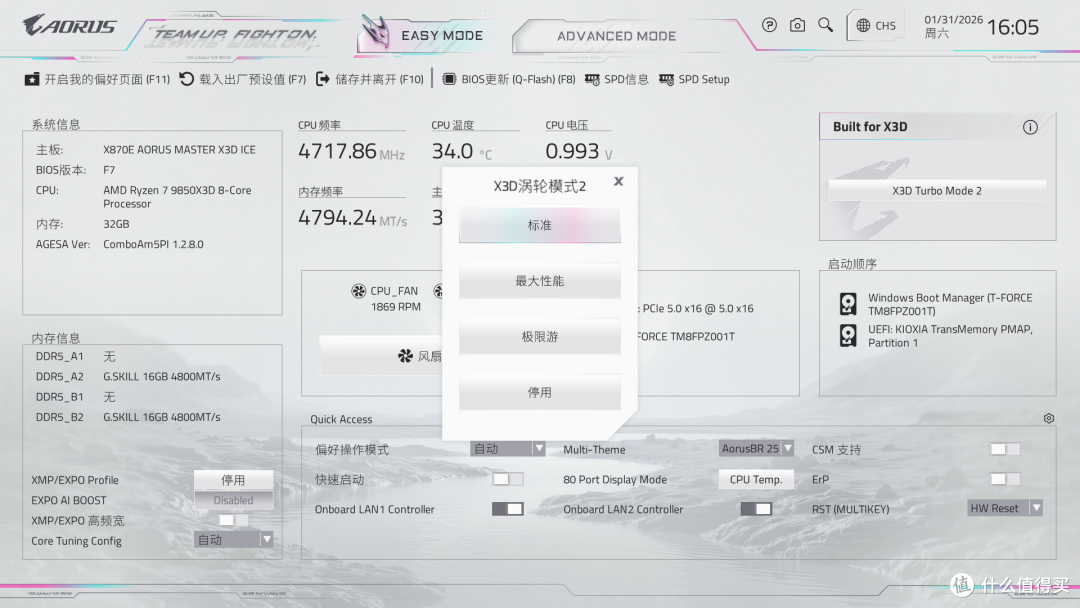Click UEFI KIOXIA TransMemory drive icon

tap(848, 335)
